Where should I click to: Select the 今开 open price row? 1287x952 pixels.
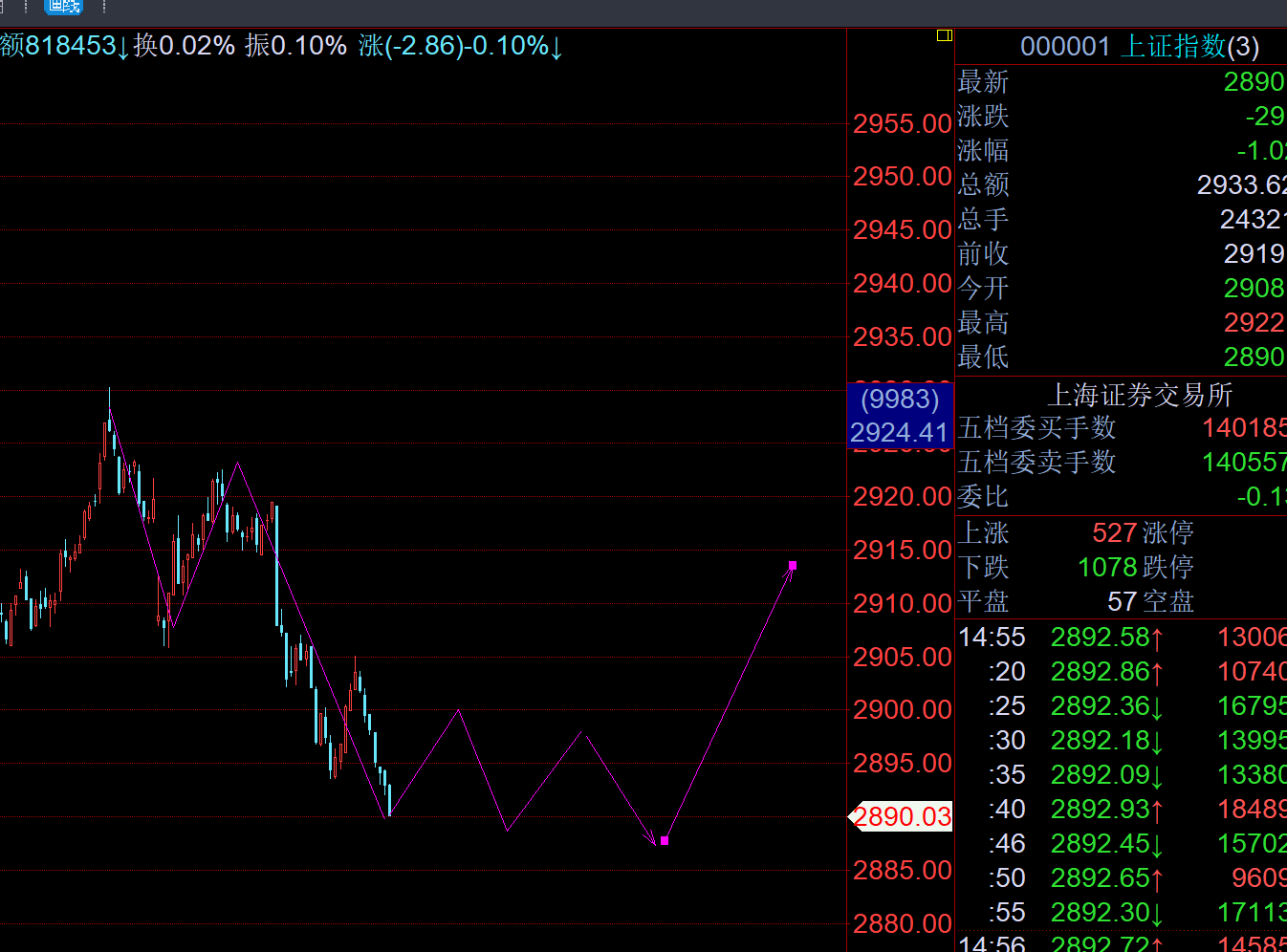[1122, 288]
